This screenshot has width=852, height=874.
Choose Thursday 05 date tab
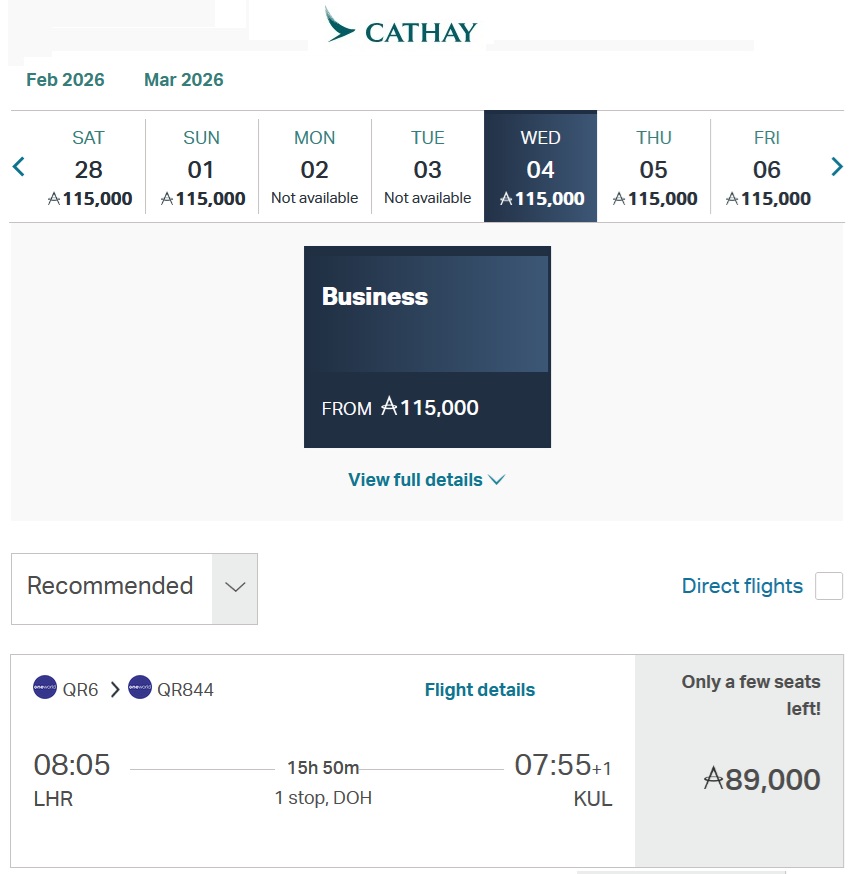coord(654,167)
